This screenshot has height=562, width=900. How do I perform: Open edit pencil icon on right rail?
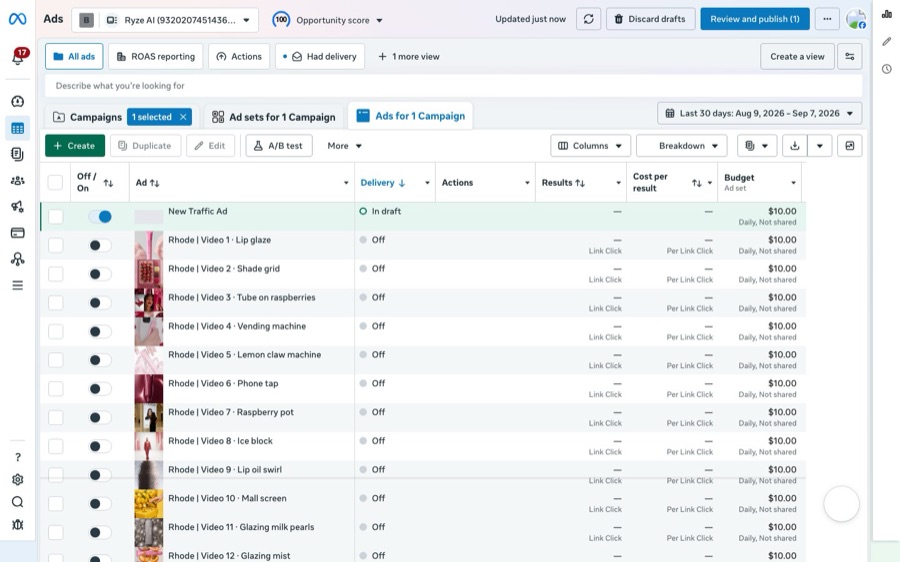click(x=887, y=41)
